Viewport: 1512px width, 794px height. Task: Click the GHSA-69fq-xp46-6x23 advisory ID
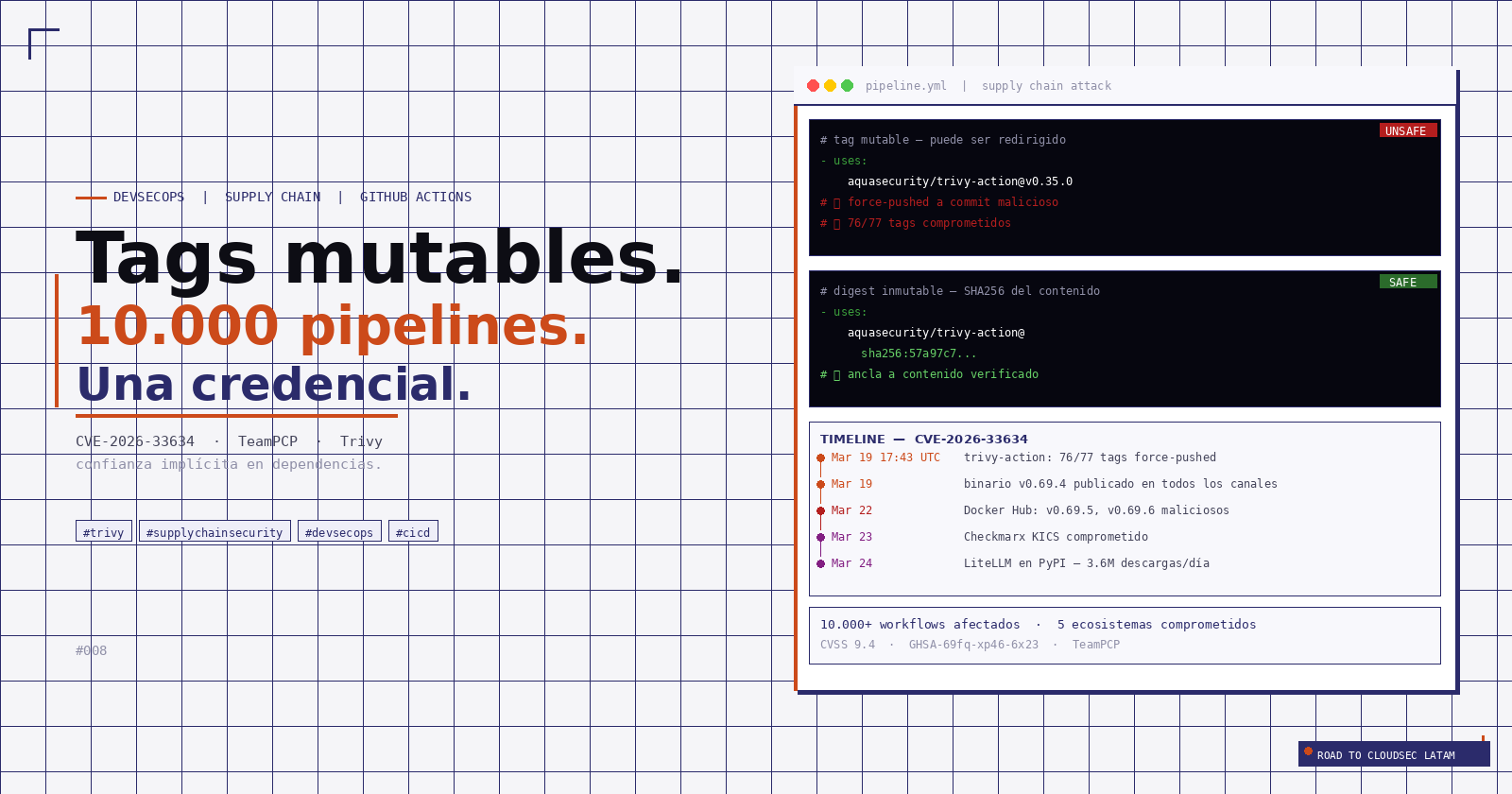(x=973, y=645)
